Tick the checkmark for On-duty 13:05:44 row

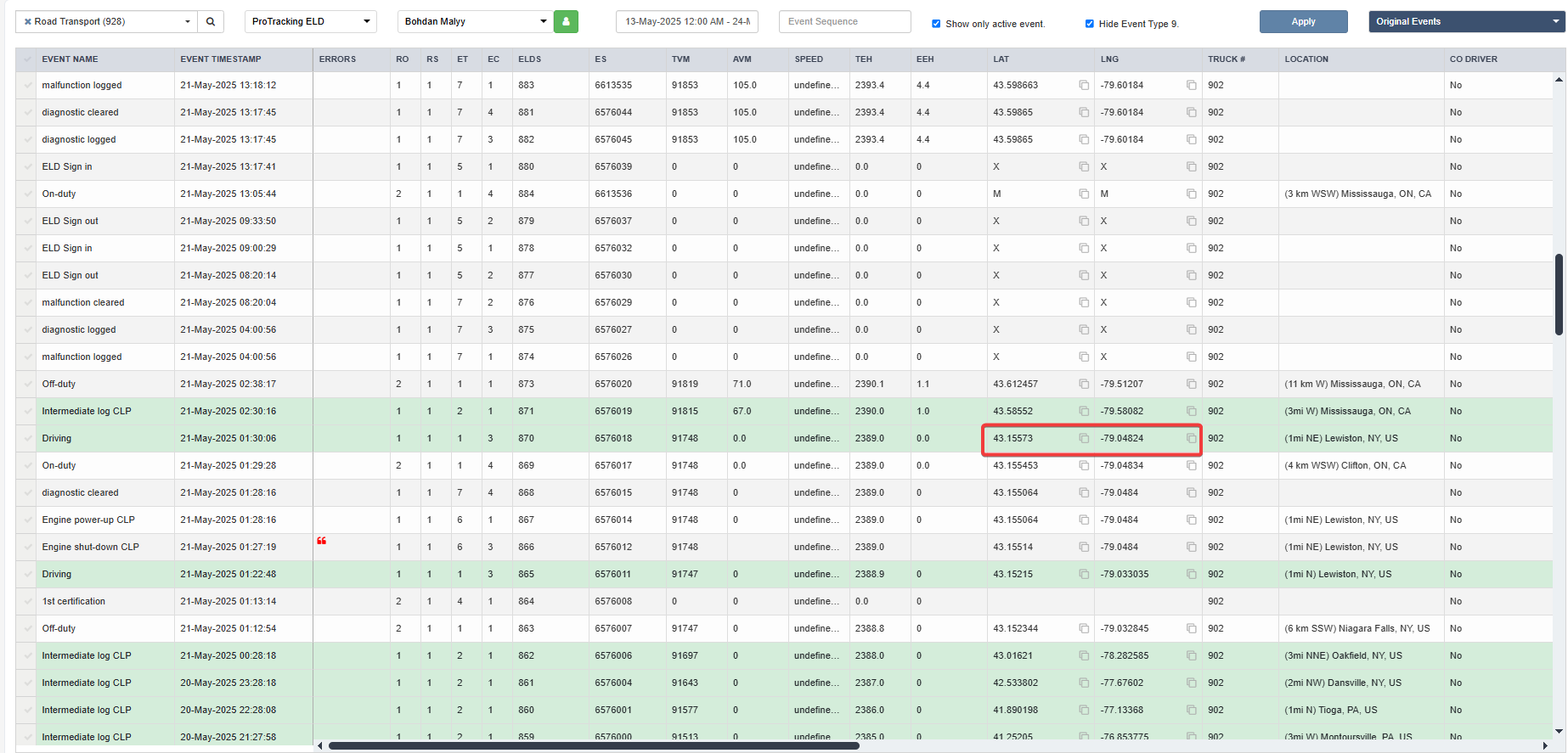tap(27, 194)
